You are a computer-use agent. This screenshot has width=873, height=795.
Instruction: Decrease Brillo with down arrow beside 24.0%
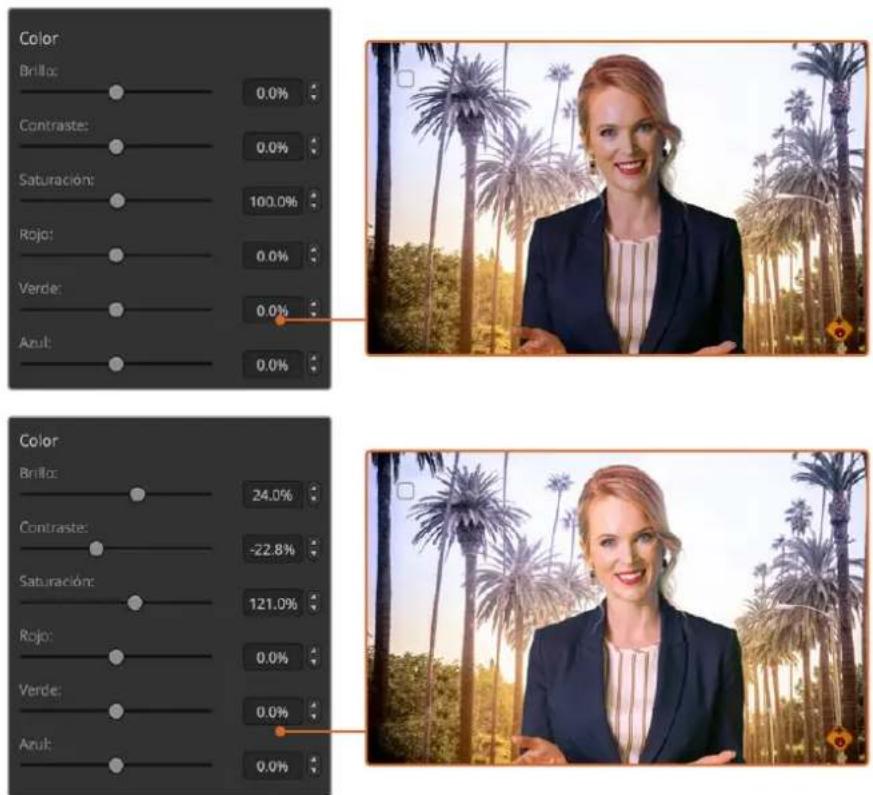[x=315, y=500]
